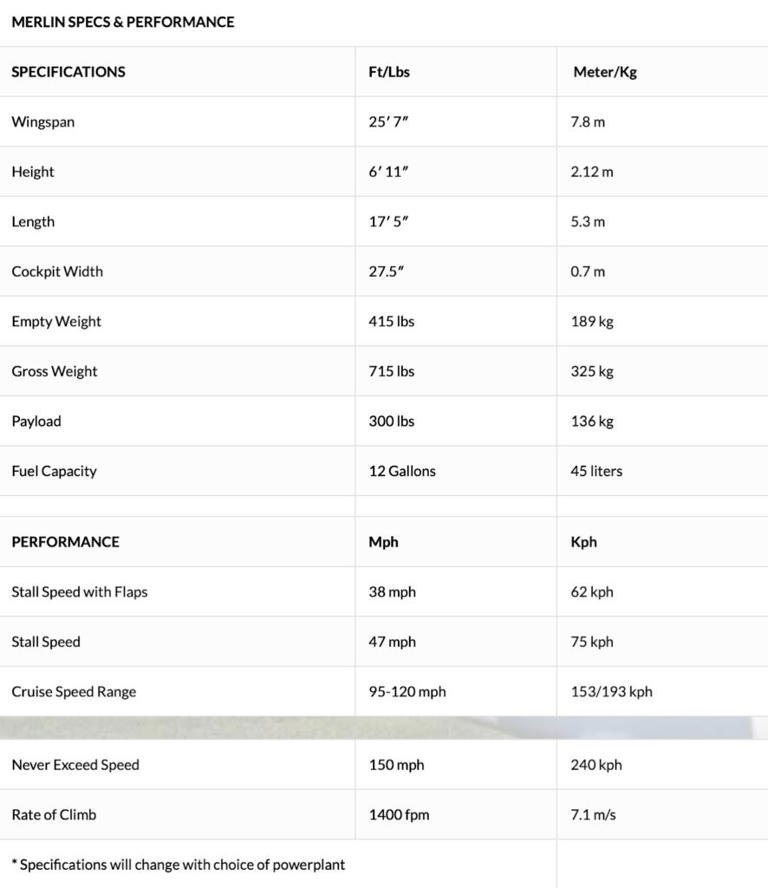Screen dimensions: 768x888
Task: Click the Payload row label
Action: pyautogui.click(x=36, y=422)
